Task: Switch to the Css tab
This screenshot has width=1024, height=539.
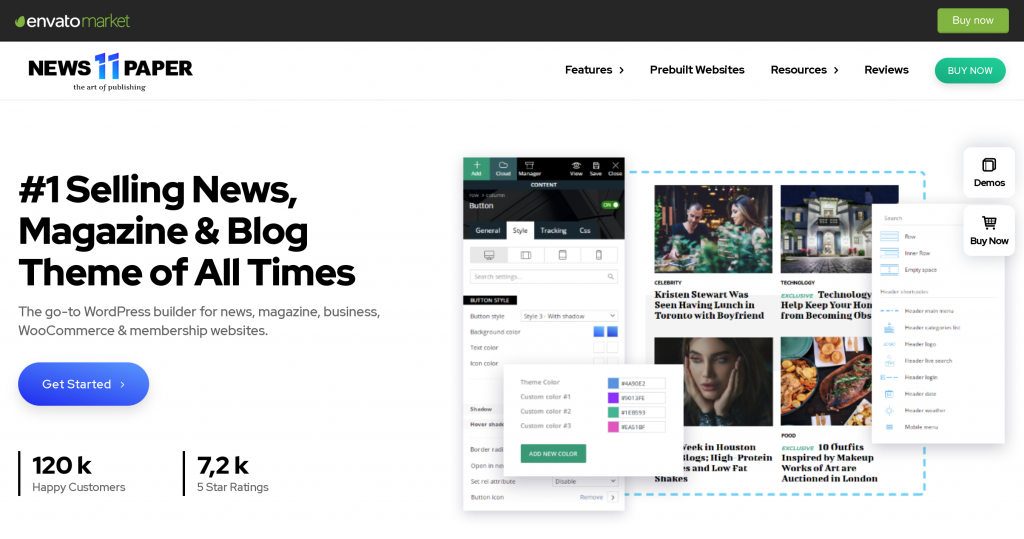Action: tap(584, 231)
